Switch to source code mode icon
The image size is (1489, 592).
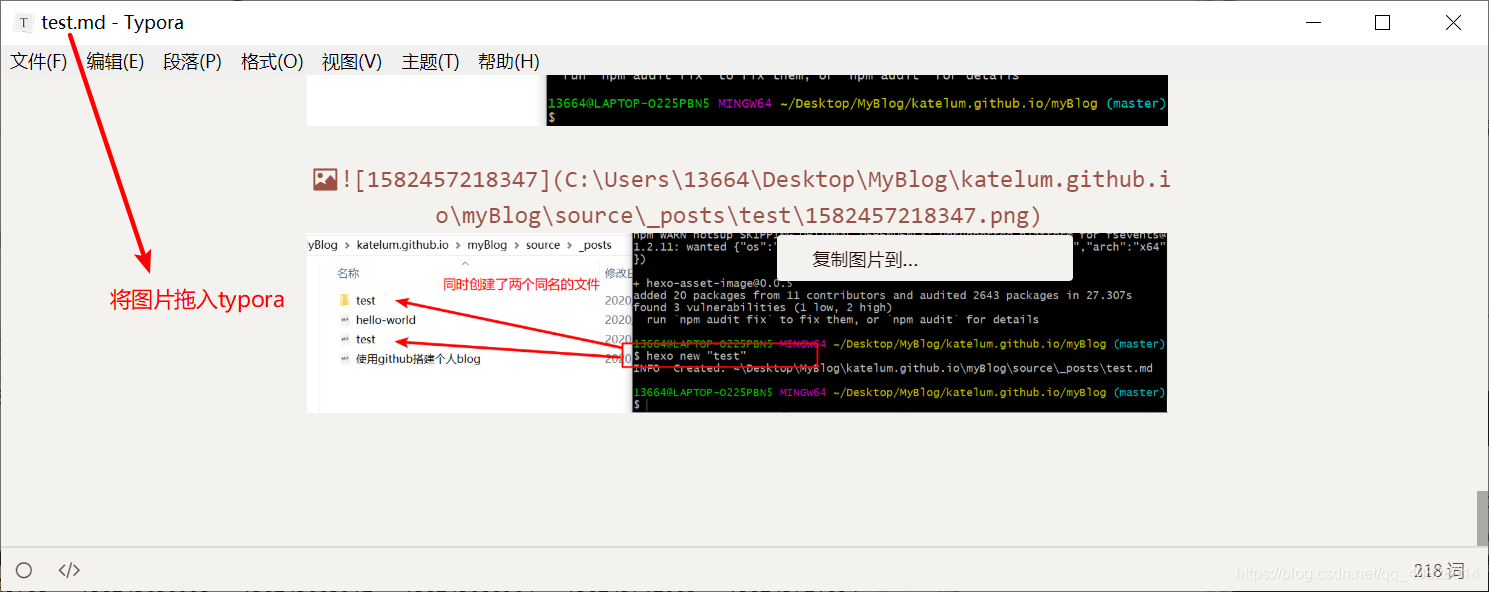coord(69,570)
